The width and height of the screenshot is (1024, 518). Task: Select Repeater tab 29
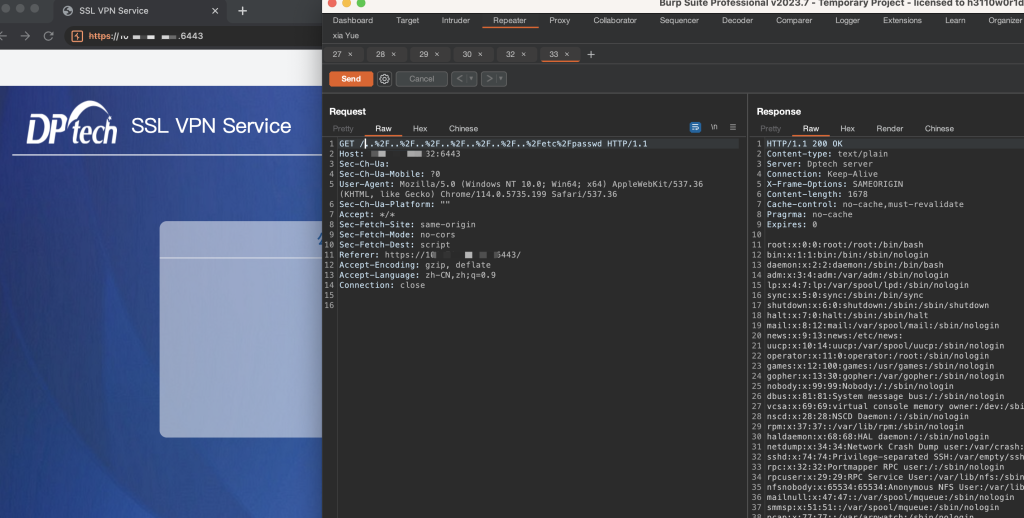(x=424, y=54)
